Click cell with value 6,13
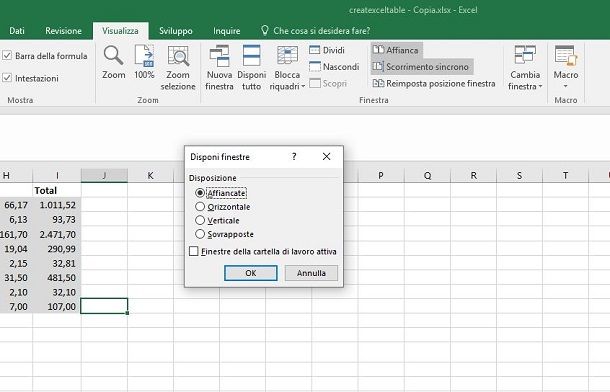Screen dimensions: 610x392 point(16,220)
